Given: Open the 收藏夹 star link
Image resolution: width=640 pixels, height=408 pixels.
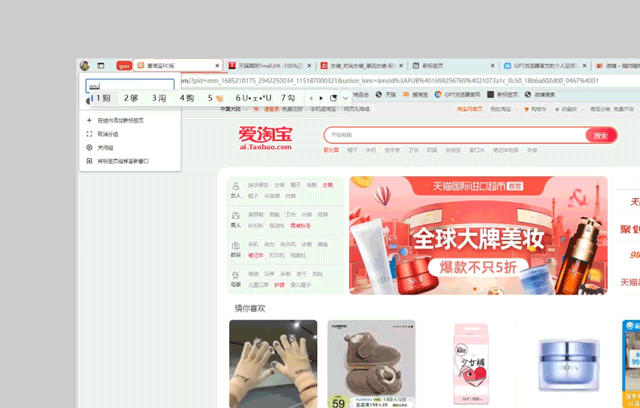Looking at the screenshot, I should pyautogui.click(x=566, y=109).
